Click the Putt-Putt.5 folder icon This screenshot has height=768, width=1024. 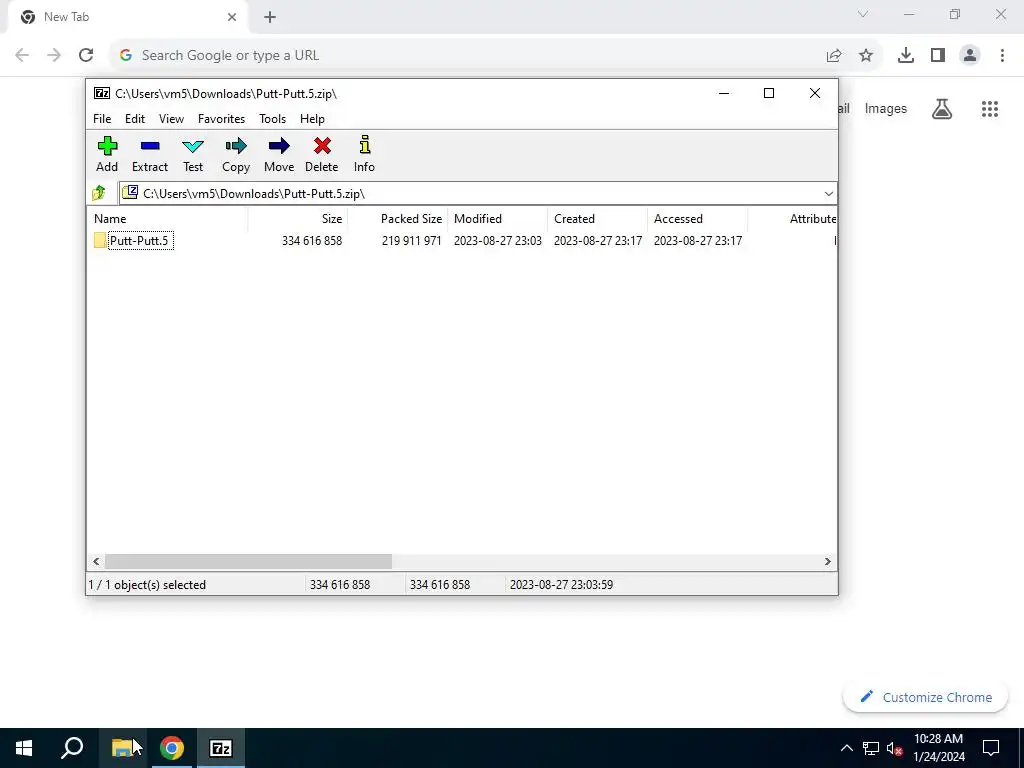click(x=100, y=240)
